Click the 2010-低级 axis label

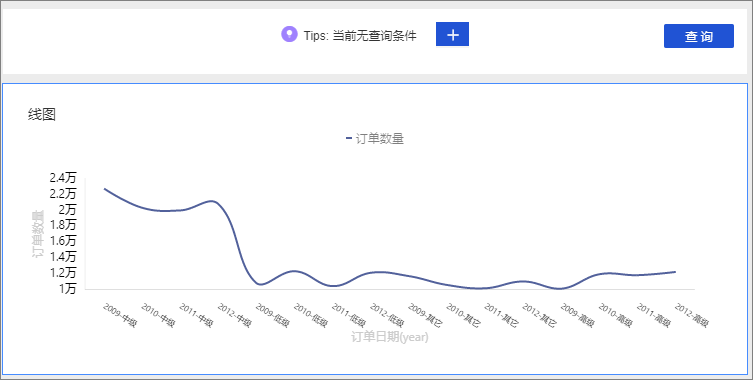click(310, 315)
